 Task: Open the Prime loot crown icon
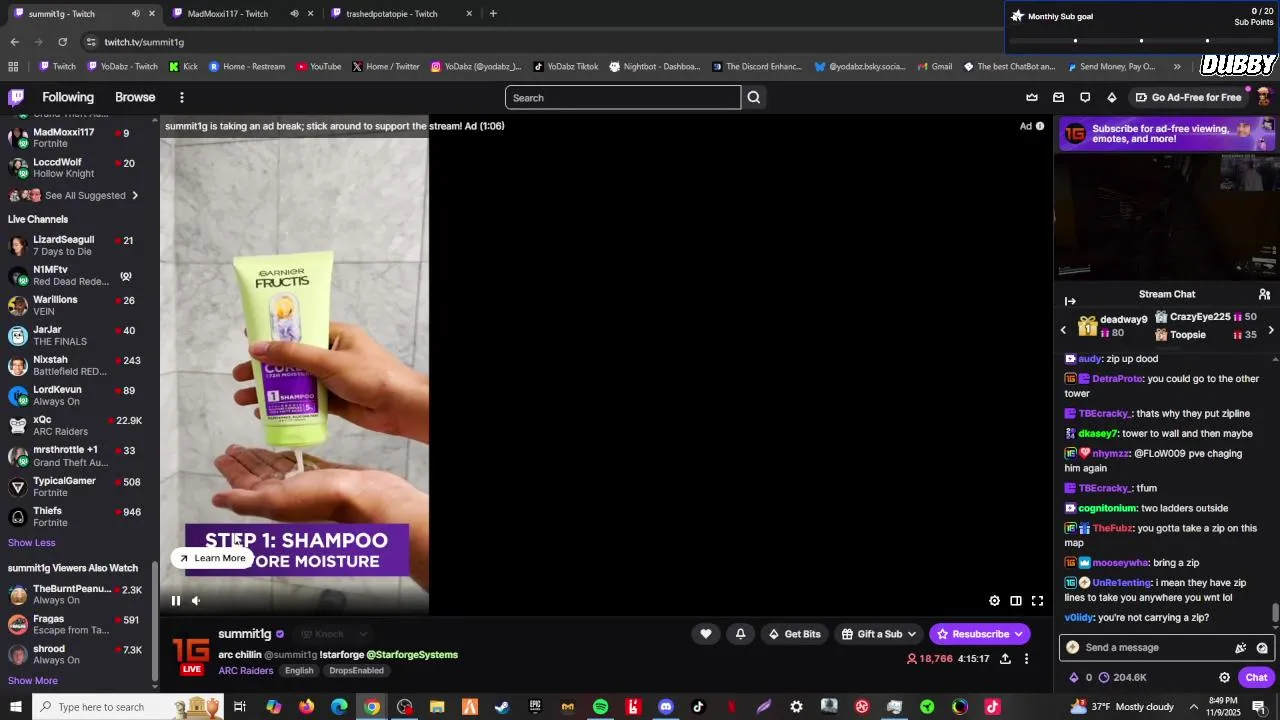[1032, 97]
